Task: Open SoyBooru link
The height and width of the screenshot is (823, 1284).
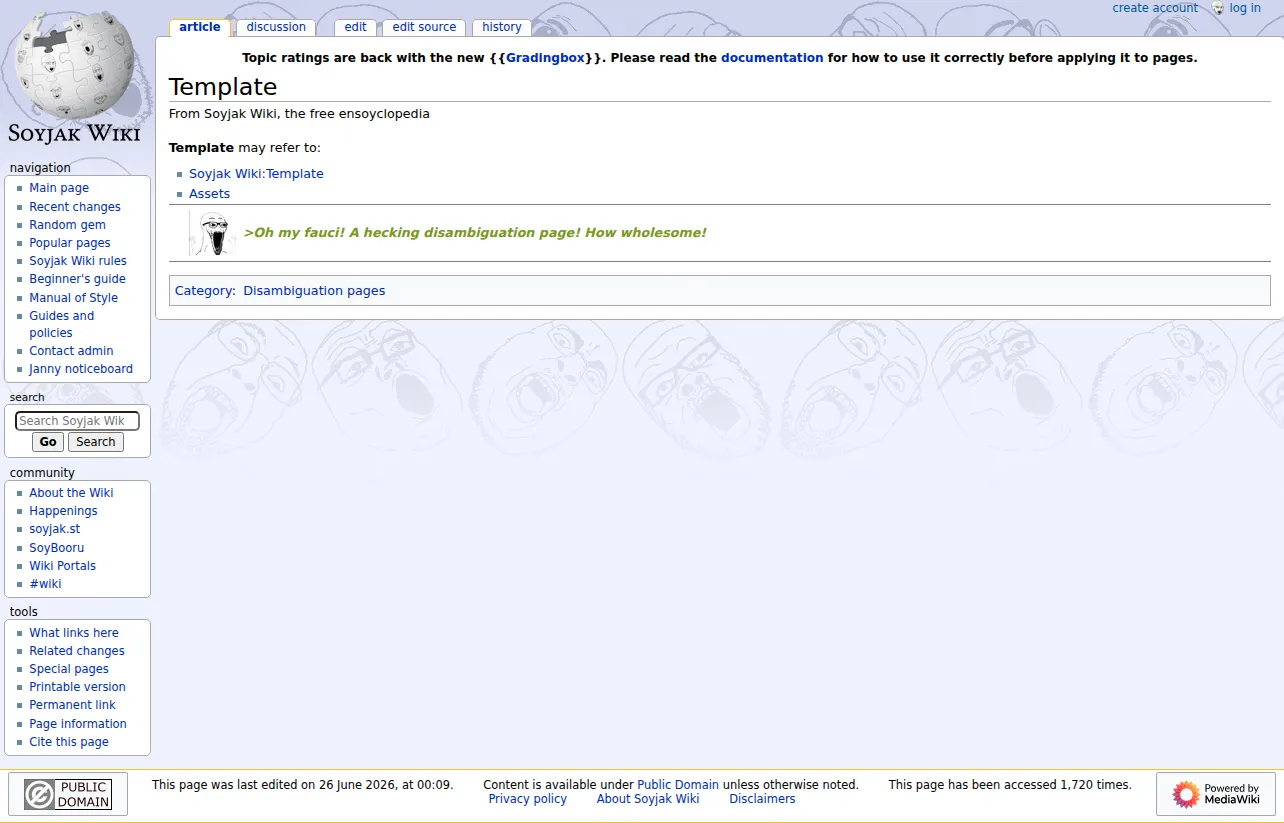Action: 56,548
